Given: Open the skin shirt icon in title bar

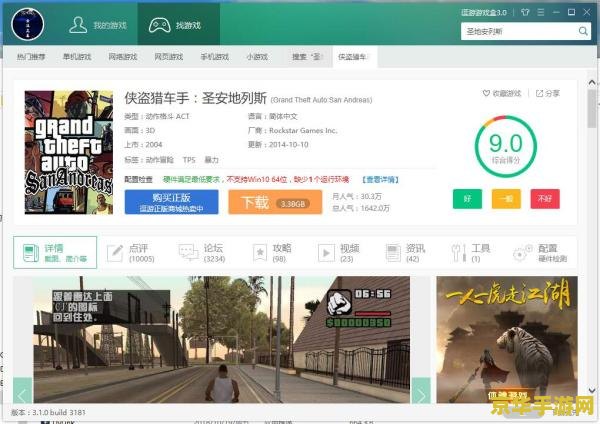Looking at the screenshot, I should (x=525, y=12).
